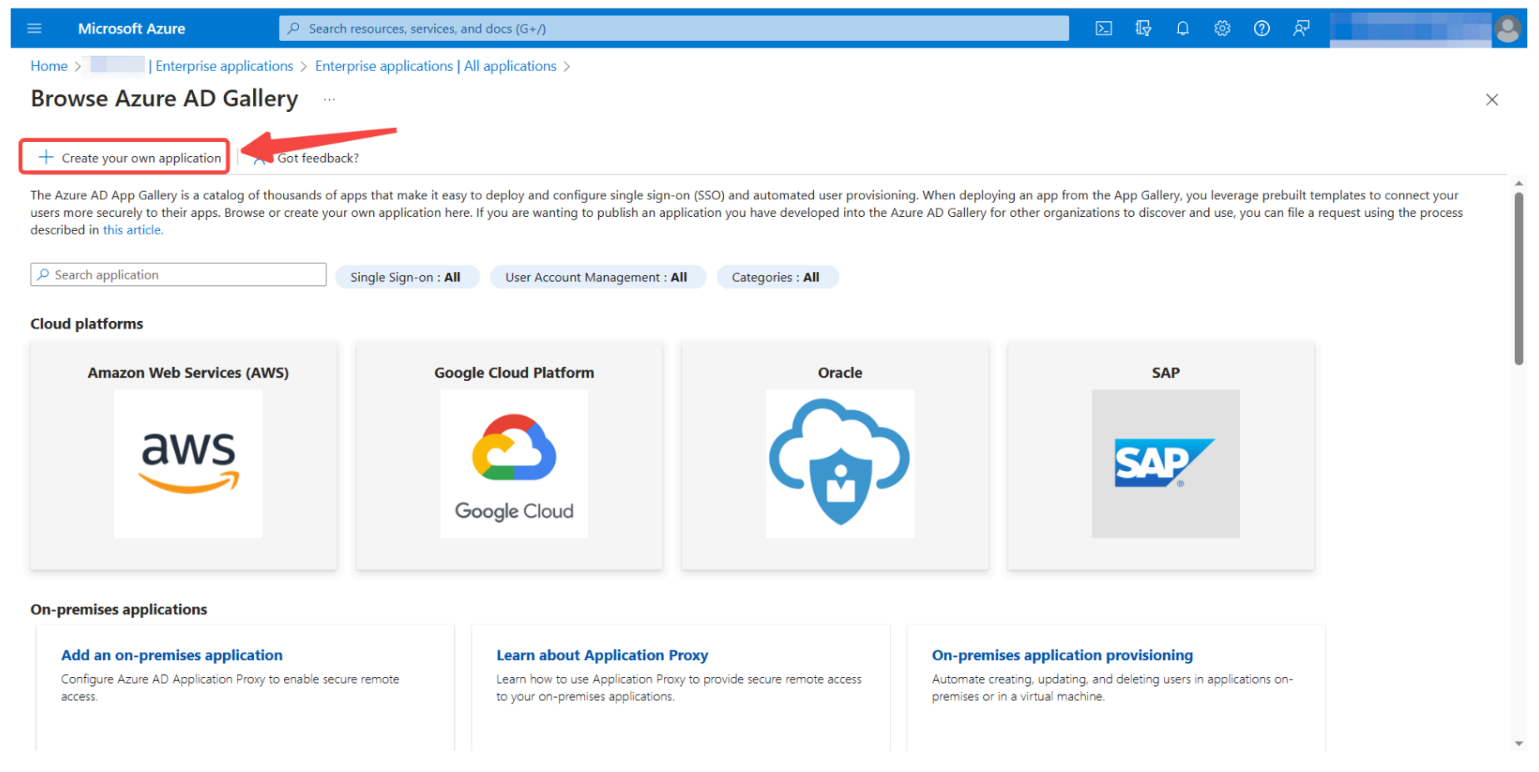Image resolution: width=1539 pixels, height=772 pixels.
Task: Open the User Account Management filter
Action: pyautogui.click(x=597, y=277)
